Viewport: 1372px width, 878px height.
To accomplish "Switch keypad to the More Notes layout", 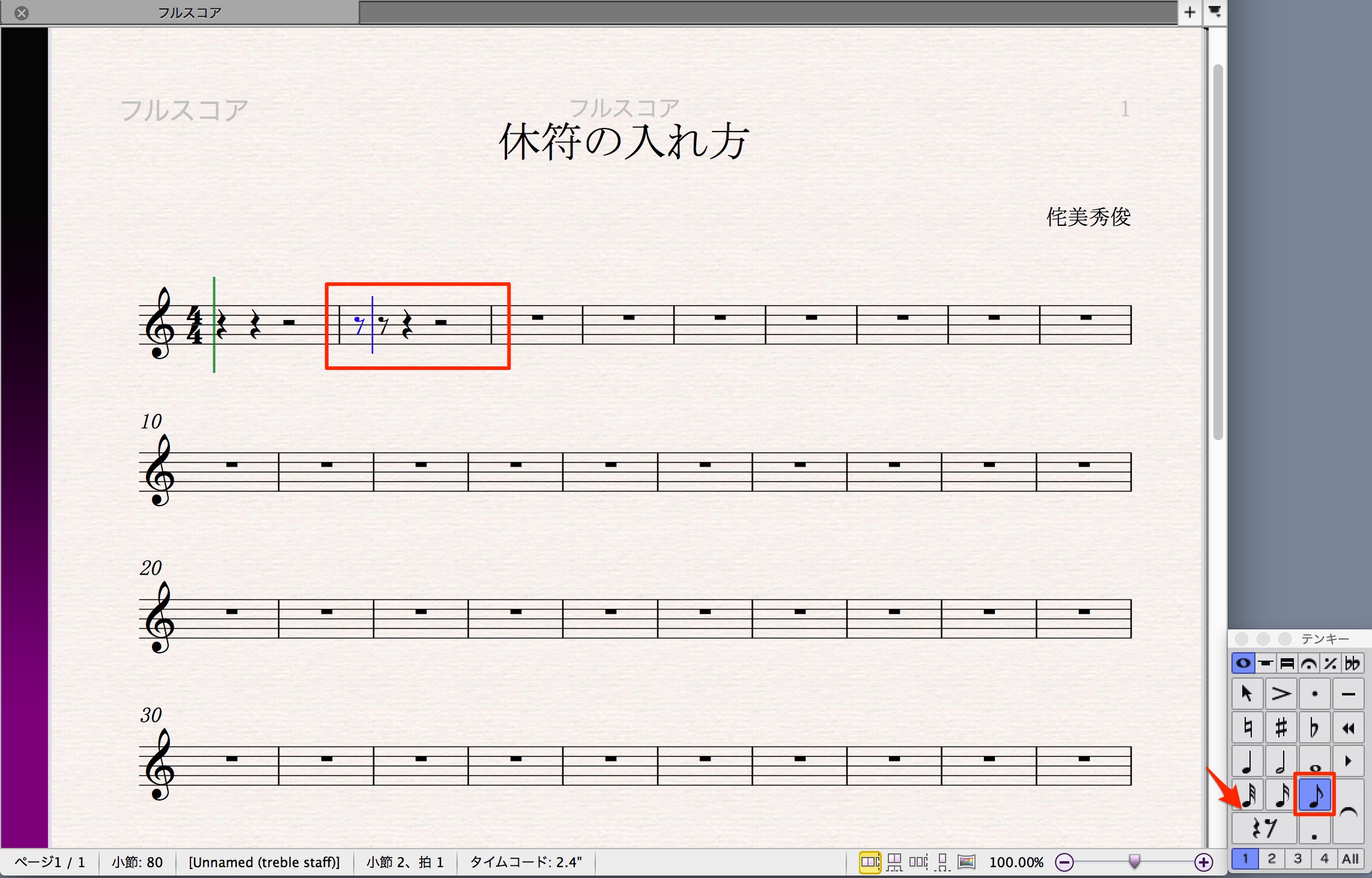I will pos(1265,664).
